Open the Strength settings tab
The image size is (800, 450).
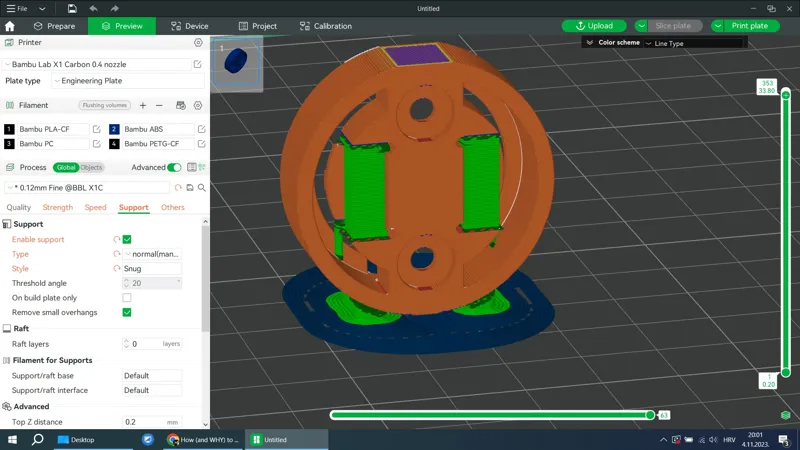pyautogui.click(x=58, y=207)
